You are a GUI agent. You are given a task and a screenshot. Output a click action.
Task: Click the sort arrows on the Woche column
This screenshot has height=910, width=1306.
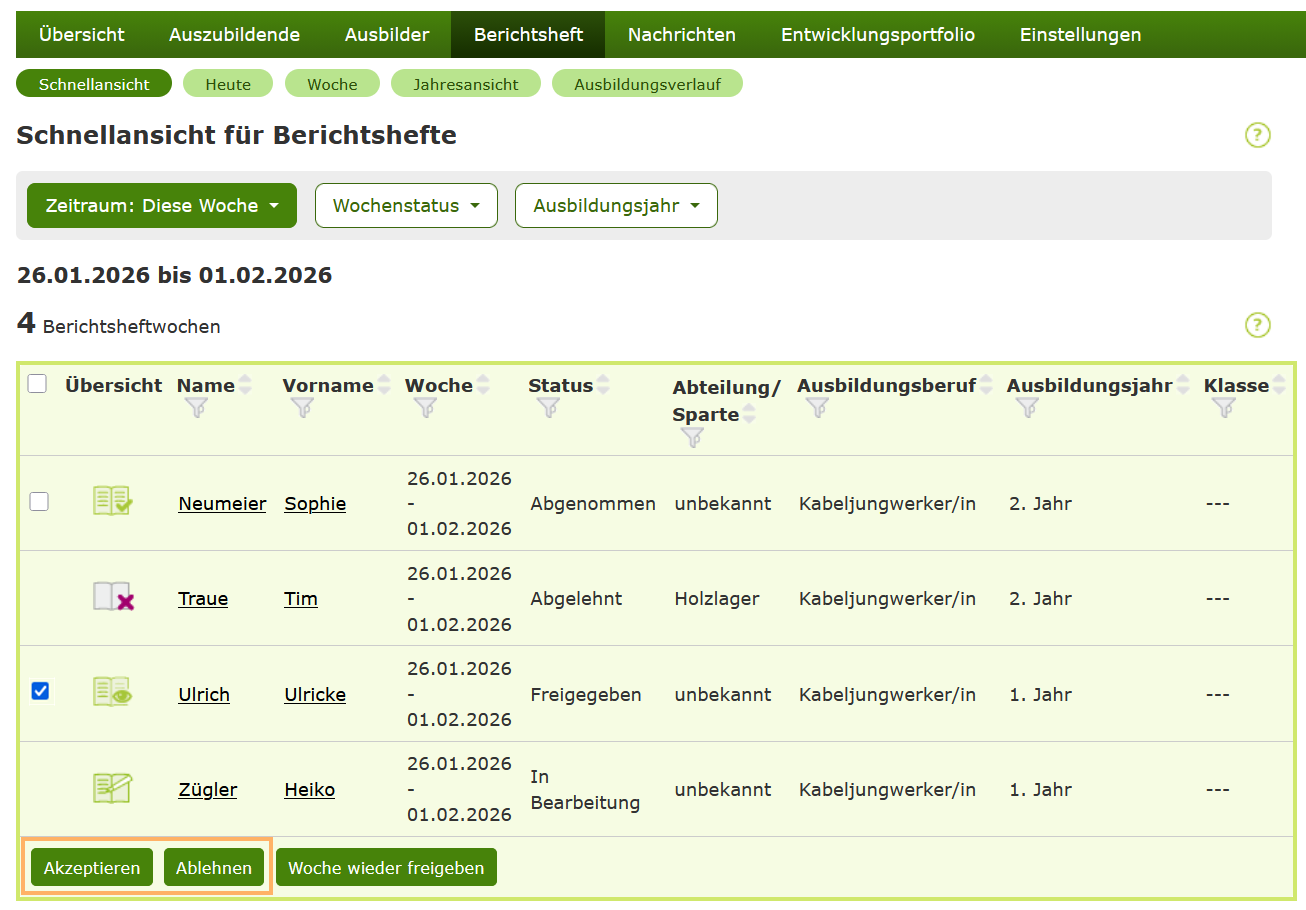(x=484, y=383)
